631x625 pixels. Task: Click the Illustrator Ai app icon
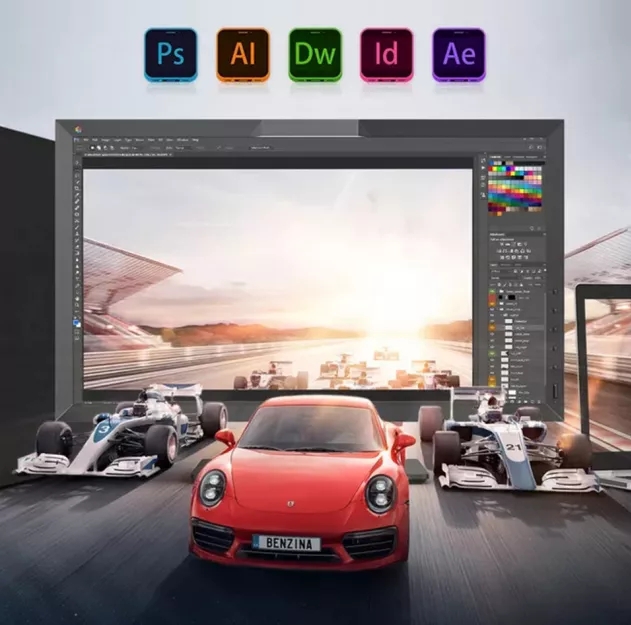243,54
